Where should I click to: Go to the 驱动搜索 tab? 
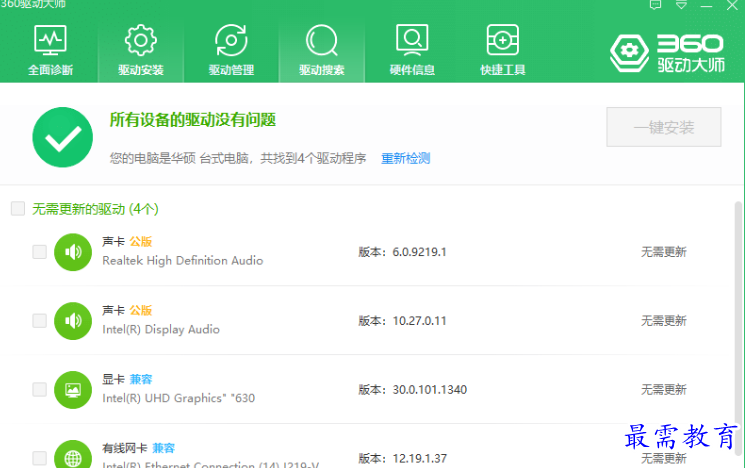[322, 50]
